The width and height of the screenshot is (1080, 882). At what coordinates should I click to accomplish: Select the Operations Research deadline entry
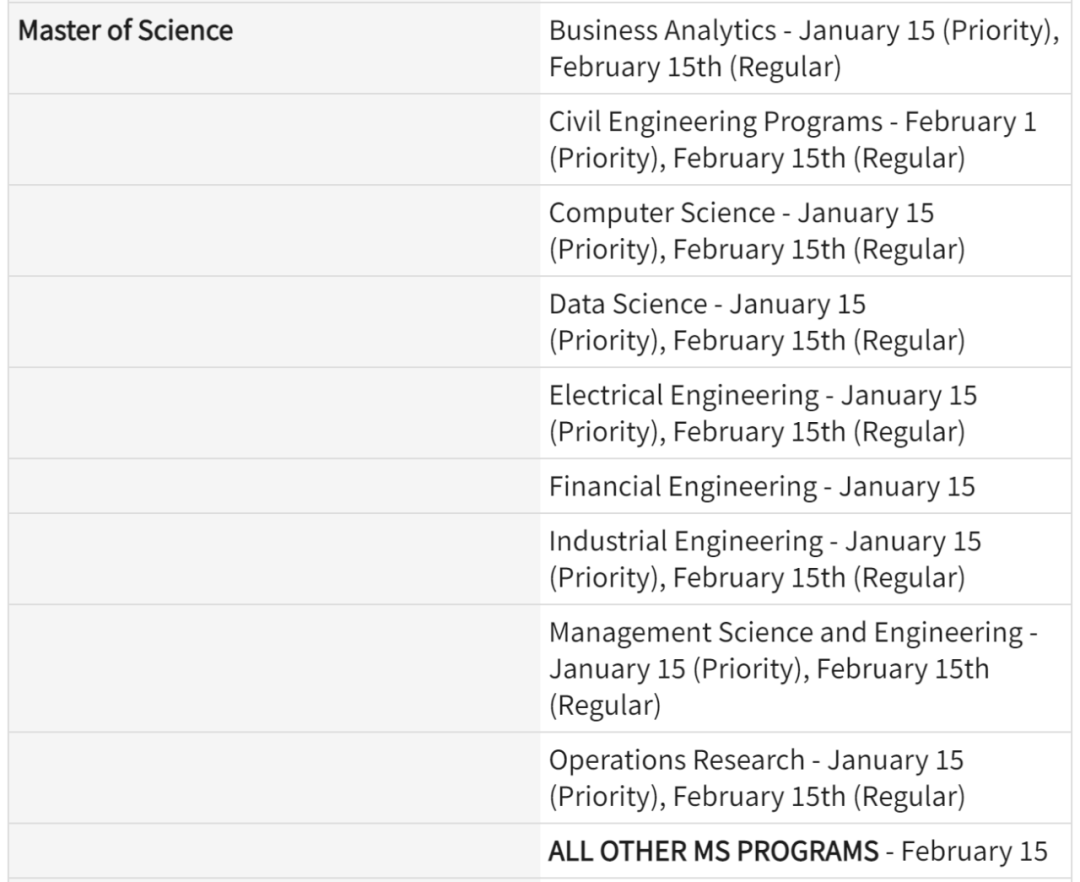click(756, 778)
